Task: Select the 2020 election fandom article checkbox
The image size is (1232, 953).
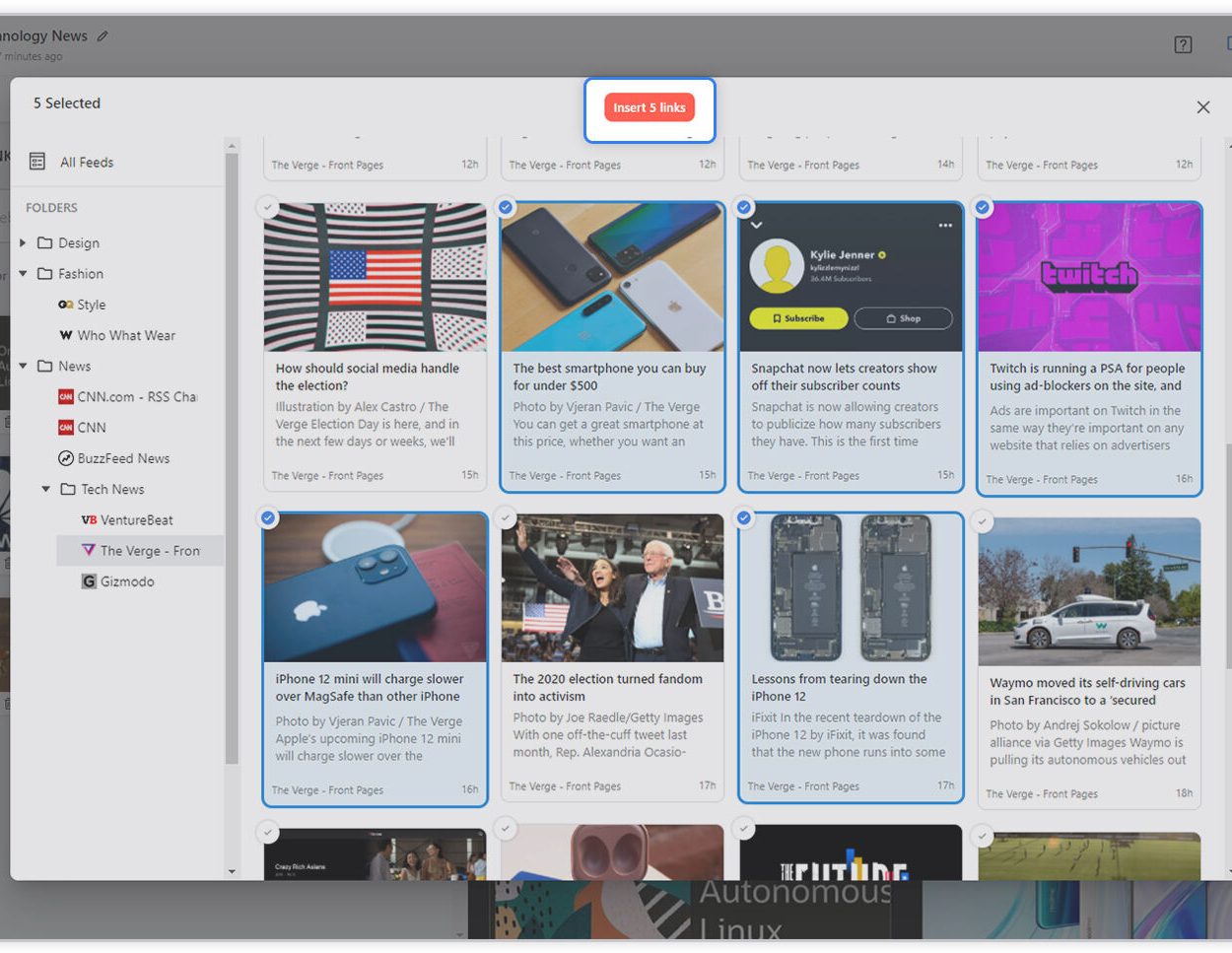Action: [506, 517]
